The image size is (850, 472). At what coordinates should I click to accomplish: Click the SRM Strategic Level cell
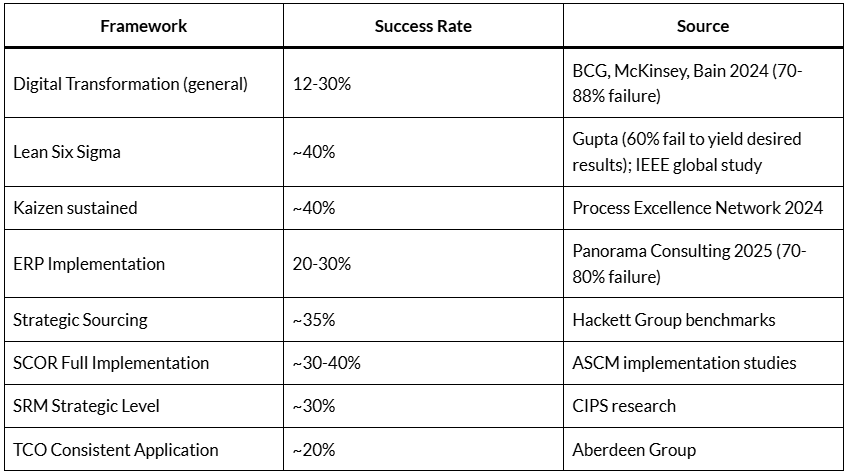(86, 406)
